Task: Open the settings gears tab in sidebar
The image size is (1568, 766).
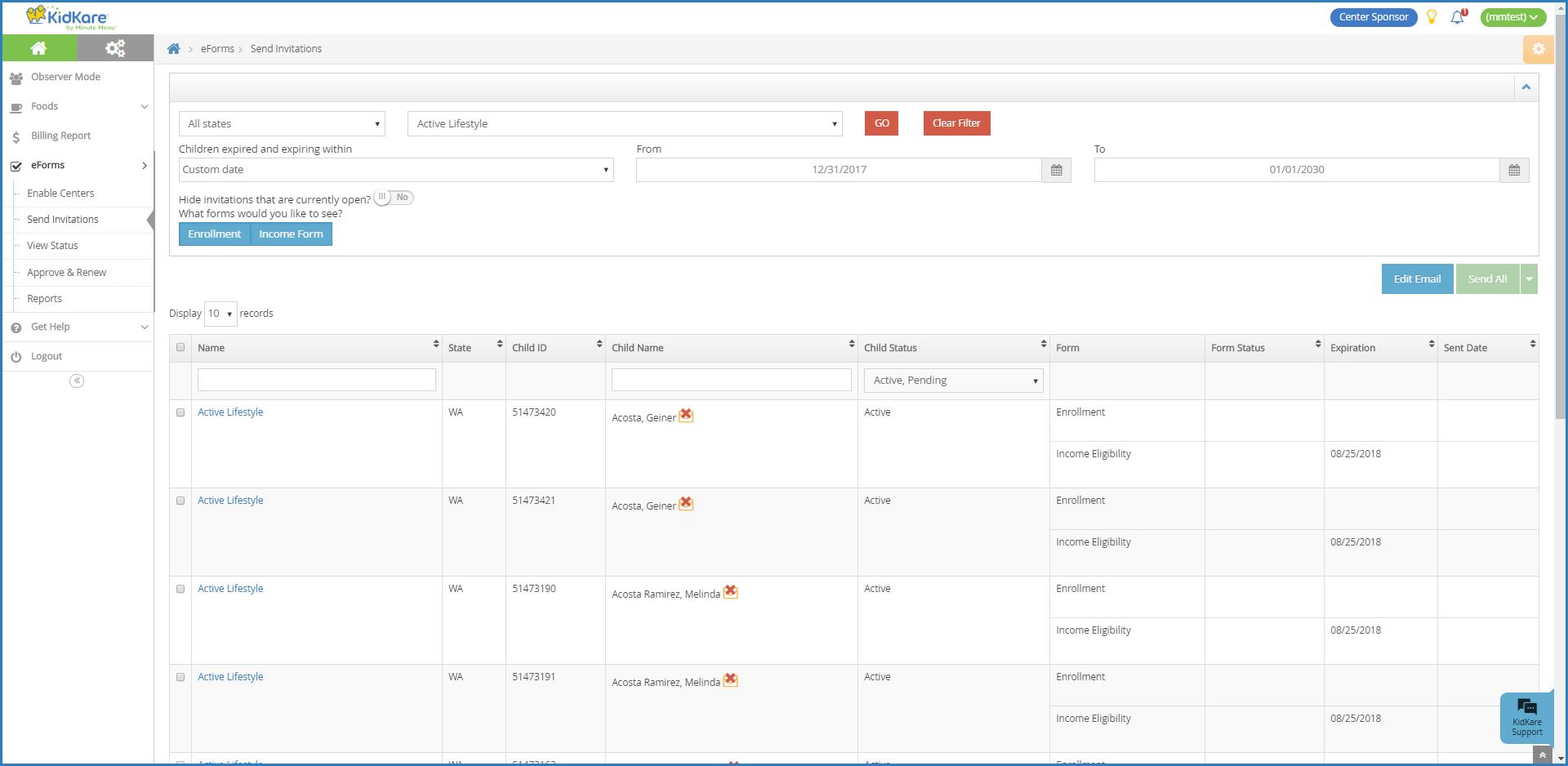Action: pyautogui.click(x=115, y=48)
